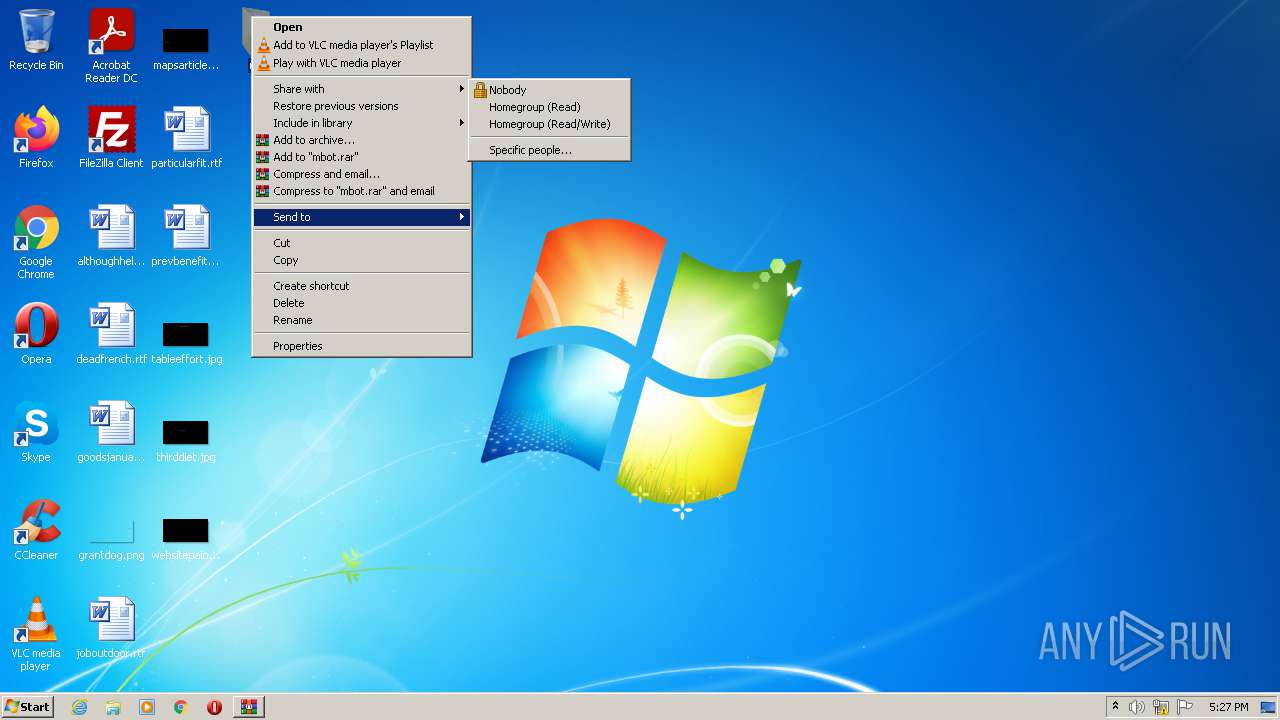Click the VLC media player desktop shortcut

(x=36, y=634)
